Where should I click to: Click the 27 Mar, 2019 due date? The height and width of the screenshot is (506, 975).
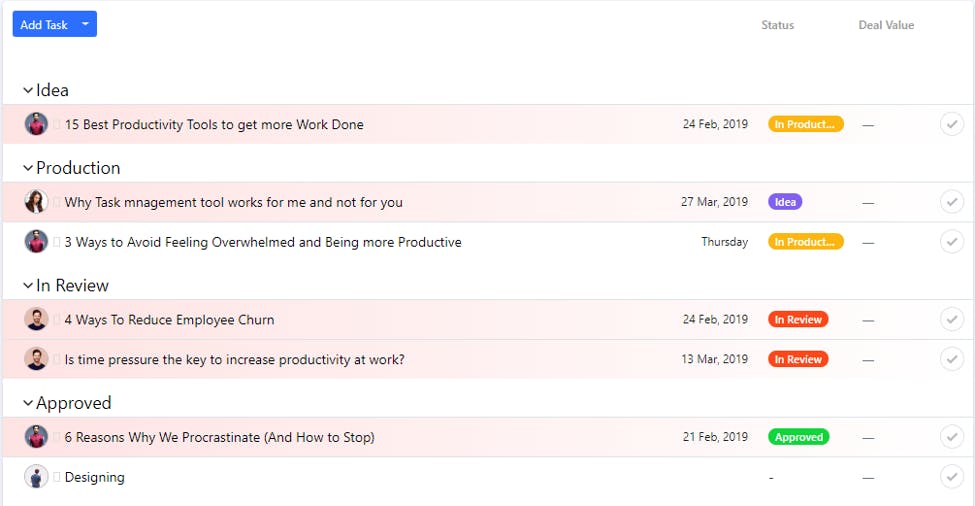(714, 202)
